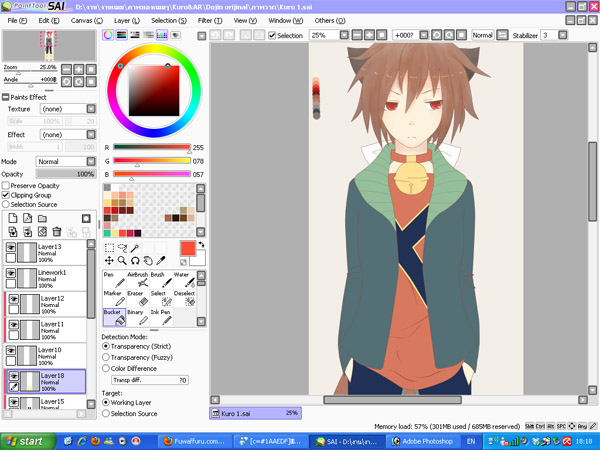Pick the rectangular selection tool

109,248
